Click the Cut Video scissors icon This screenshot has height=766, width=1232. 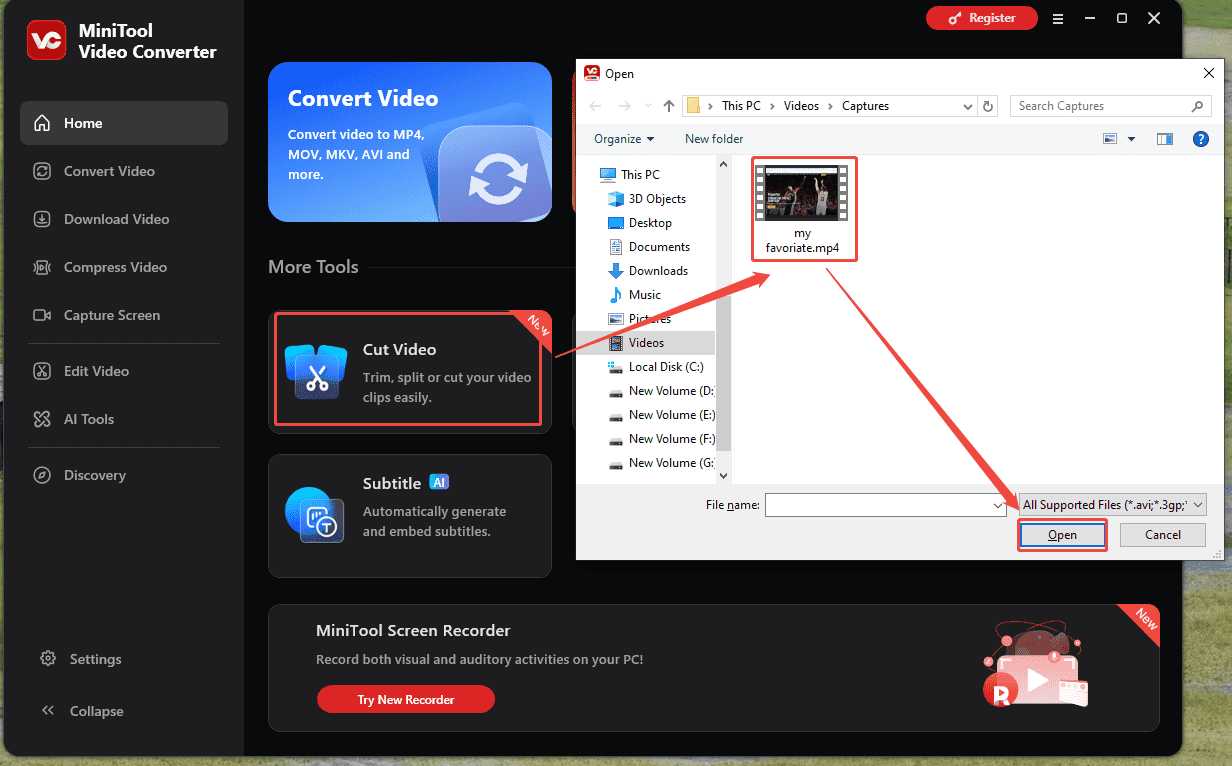317,373
